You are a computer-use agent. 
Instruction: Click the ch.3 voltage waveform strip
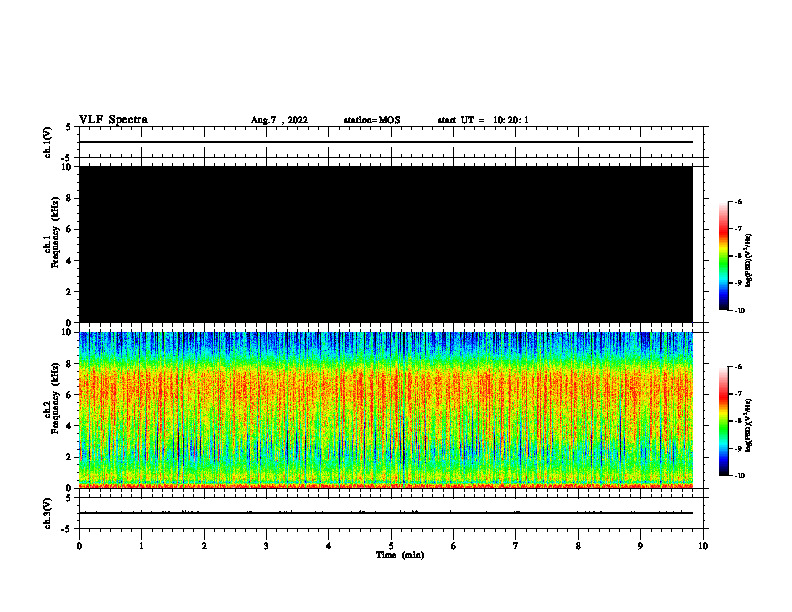point(391,513)
